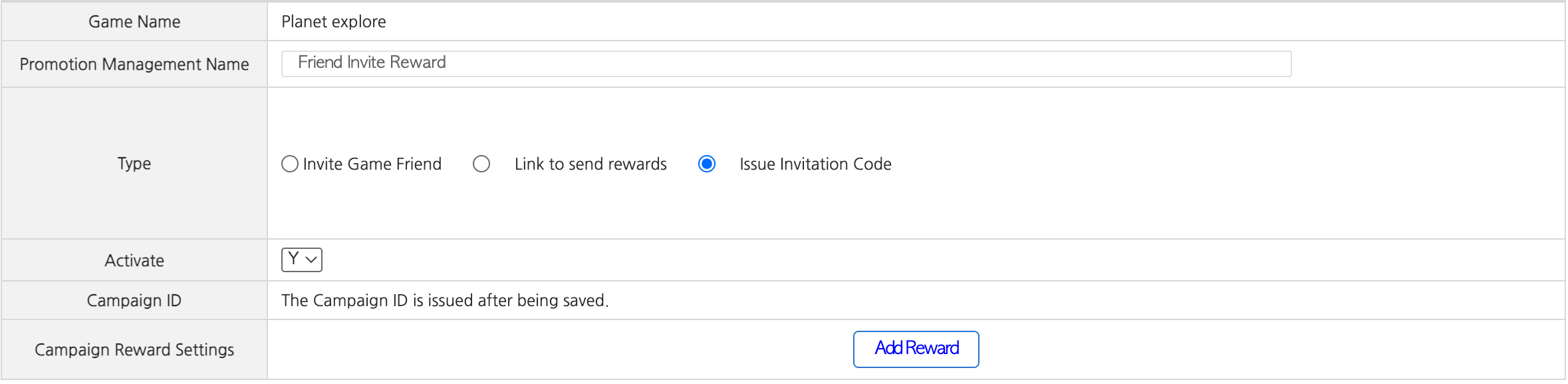Click the Link to send rewards label
This screenshot has height=384, width=1568.
(590, 164)
